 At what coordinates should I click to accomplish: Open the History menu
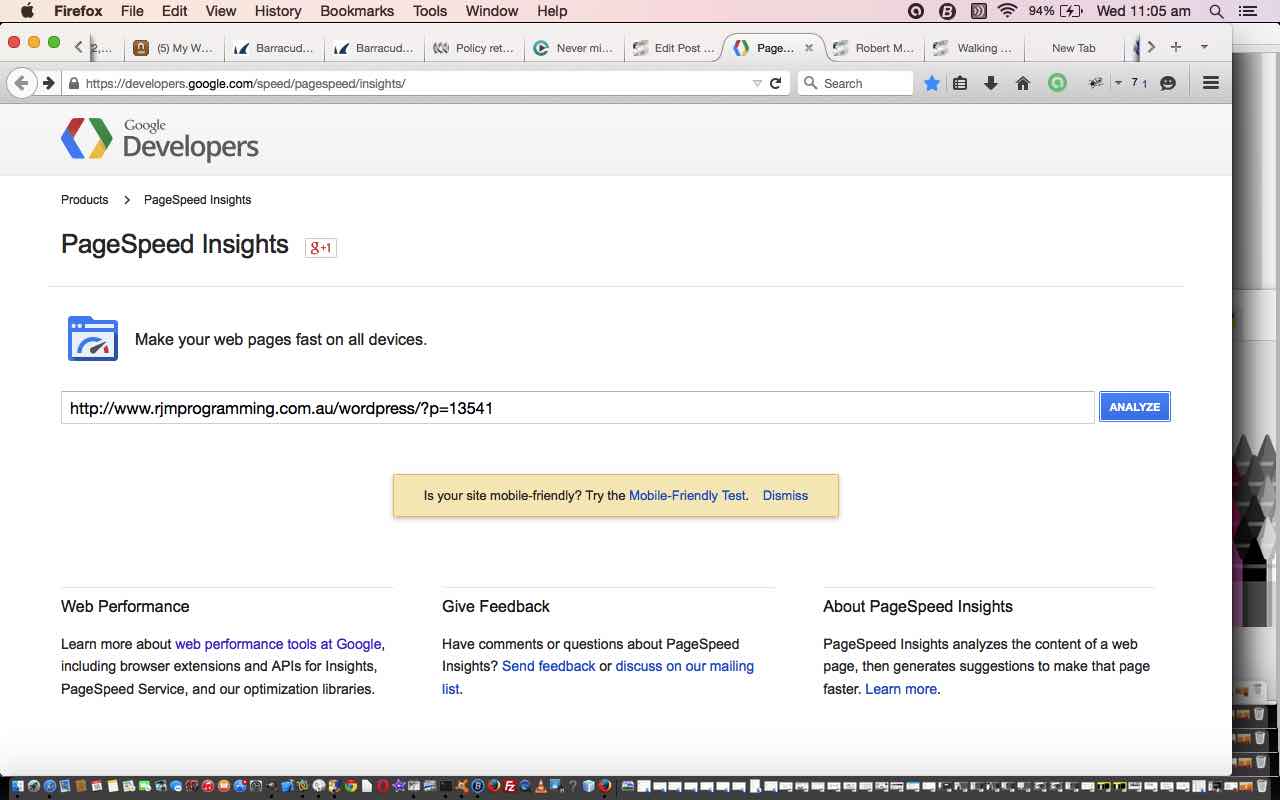(278, 11)
